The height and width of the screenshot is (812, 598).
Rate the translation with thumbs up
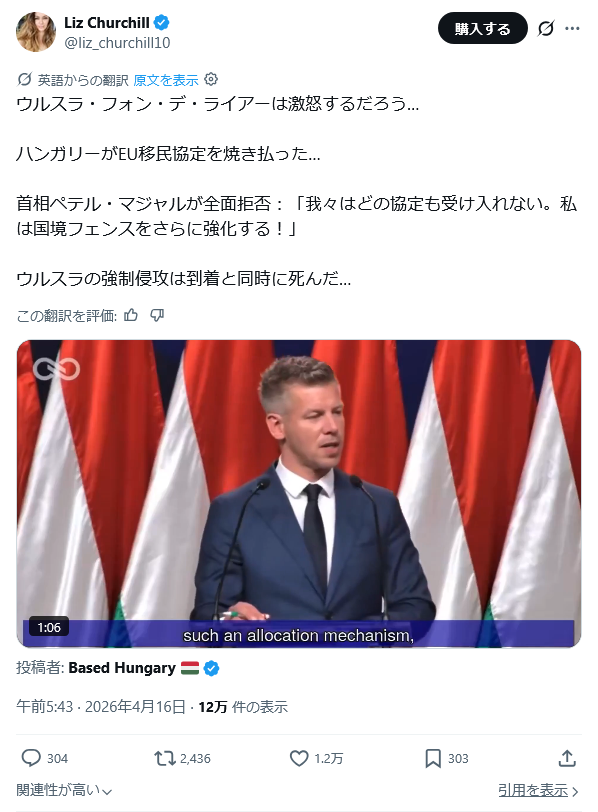(131, 315)
